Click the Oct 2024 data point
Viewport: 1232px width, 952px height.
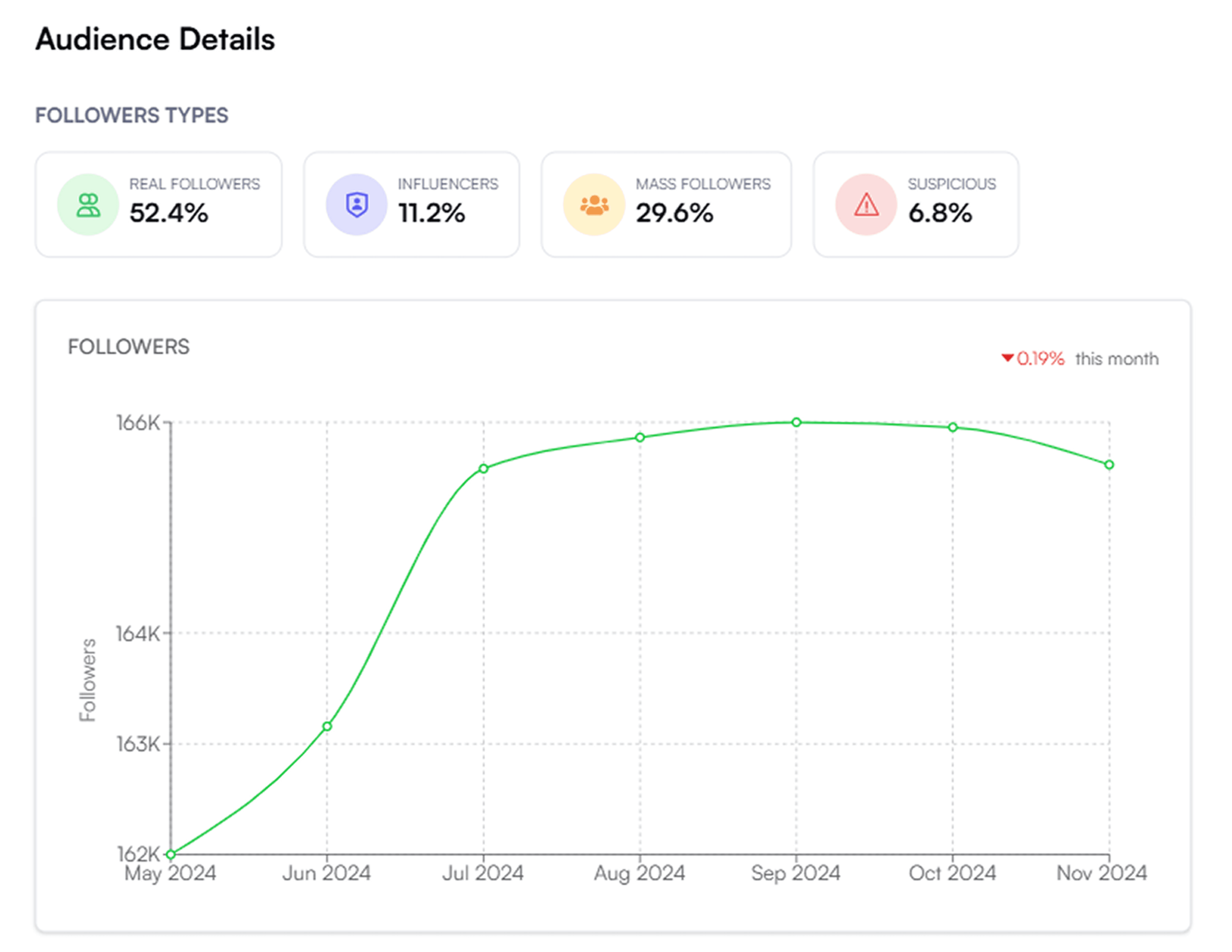click(953, 428)
